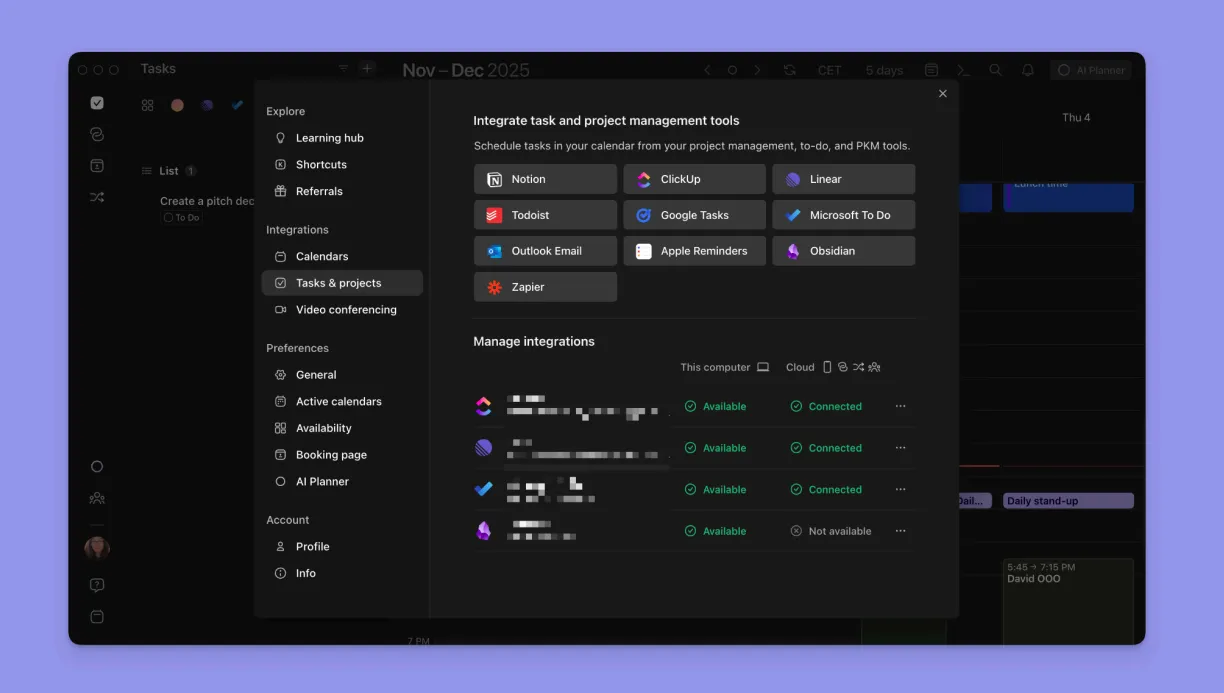Connect Outlook Email integration
Viewport: 1224px width, 693px height.
click(x=545, y=251)
